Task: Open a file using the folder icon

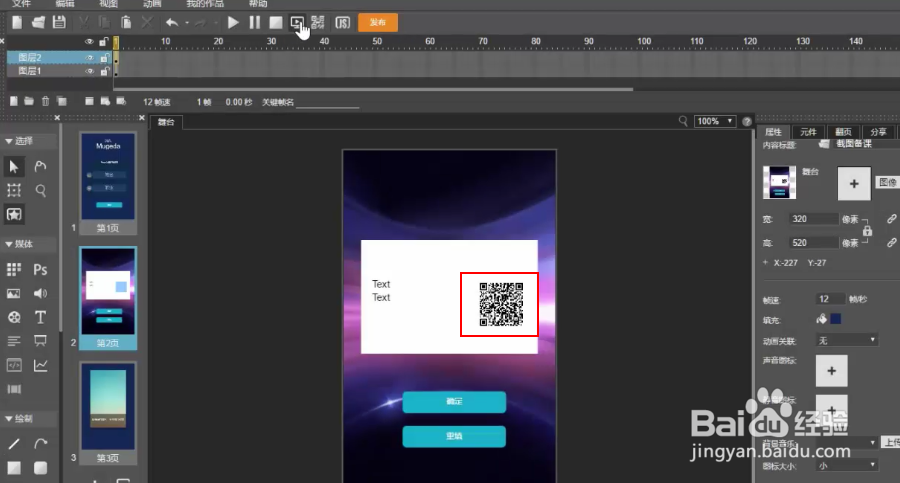Action: click(x=38, y=22)
